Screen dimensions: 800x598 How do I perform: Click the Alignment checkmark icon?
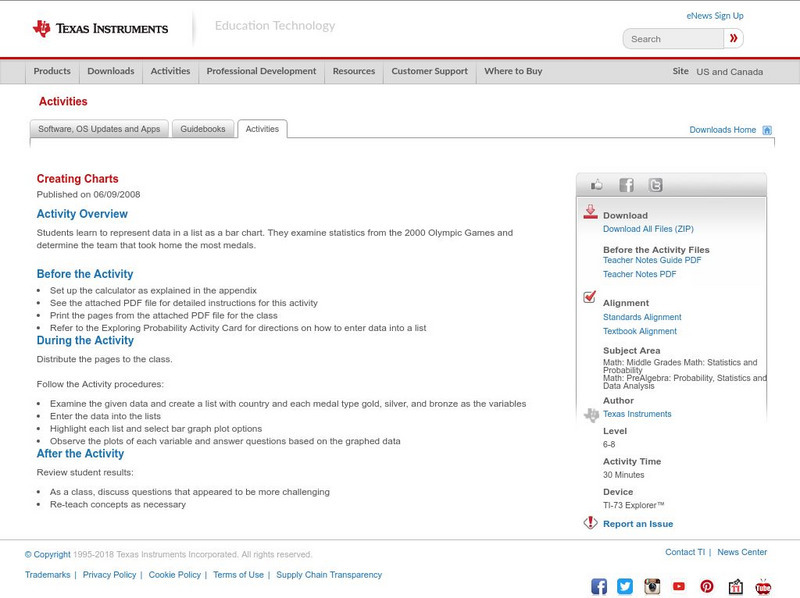[589, 296]
